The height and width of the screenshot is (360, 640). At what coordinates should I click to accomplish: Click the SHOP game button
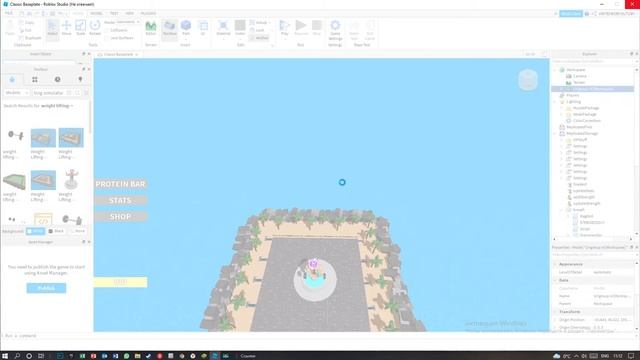coord(120,217)
